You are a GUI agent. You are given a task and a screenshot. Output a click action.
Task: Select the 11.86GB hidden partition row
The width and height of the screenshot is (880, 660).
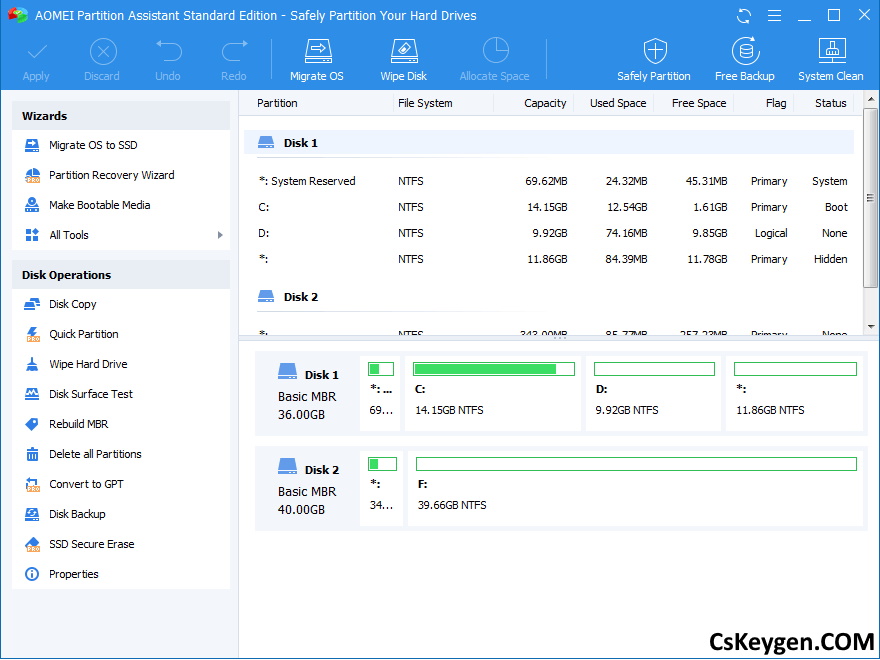click(x=549, y=259)
